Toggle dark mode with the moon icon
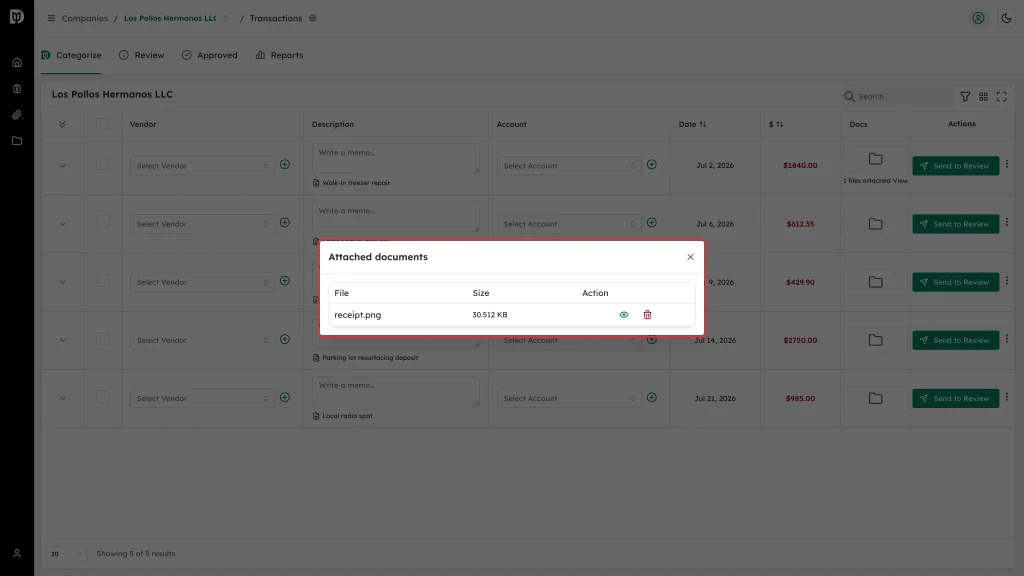Viewport: 1024px width, 576px height. (x=1006, y=18)
